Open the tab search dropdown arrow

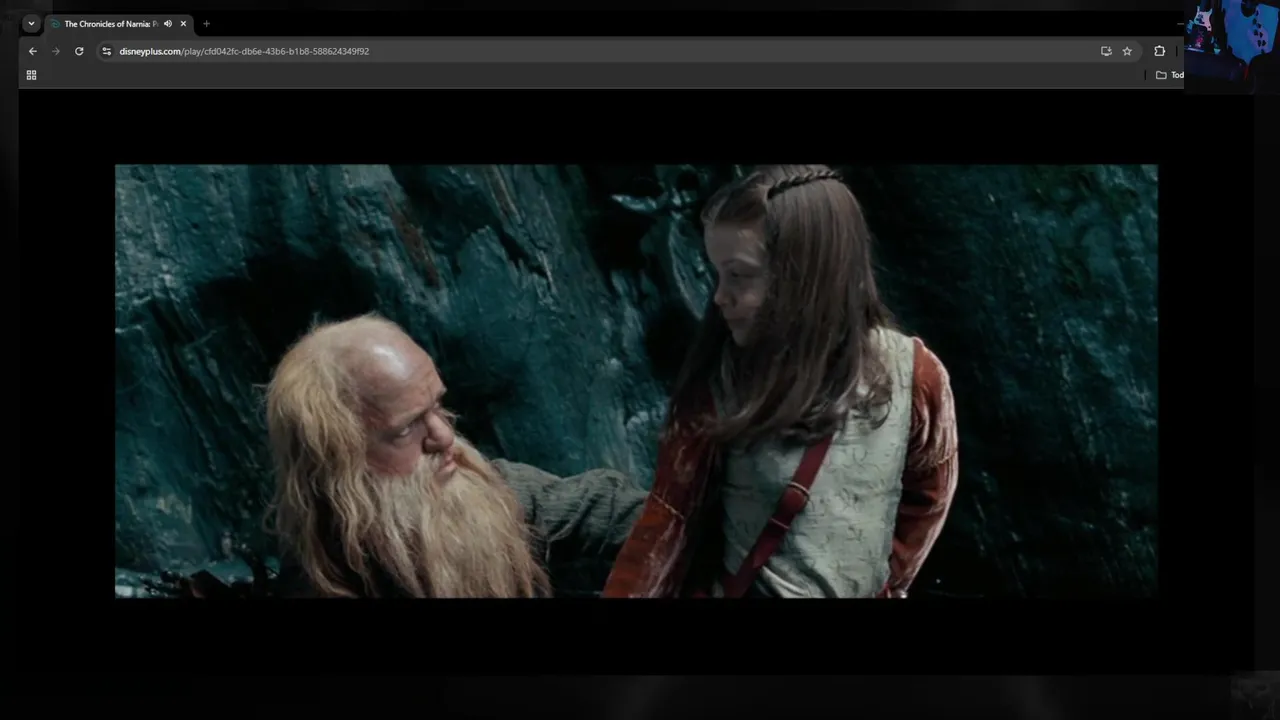(31, 24)
